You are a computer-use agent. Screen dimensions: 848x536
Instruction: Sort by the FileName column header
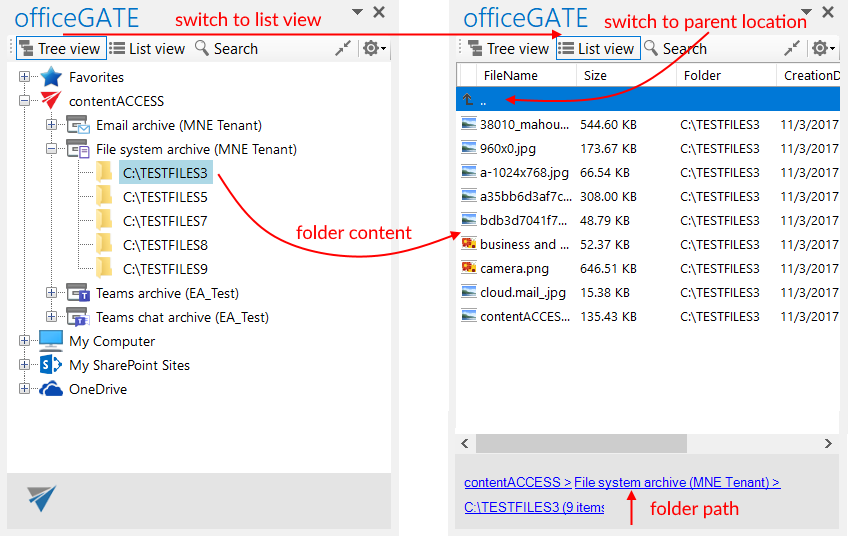[510, 75]
